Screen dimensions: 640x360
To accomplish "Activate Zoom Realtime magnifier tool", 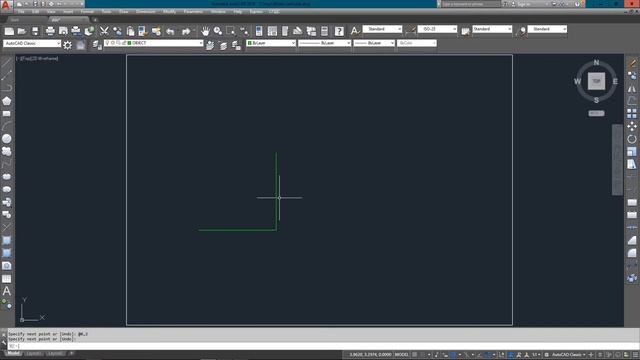I will (218, 31).
